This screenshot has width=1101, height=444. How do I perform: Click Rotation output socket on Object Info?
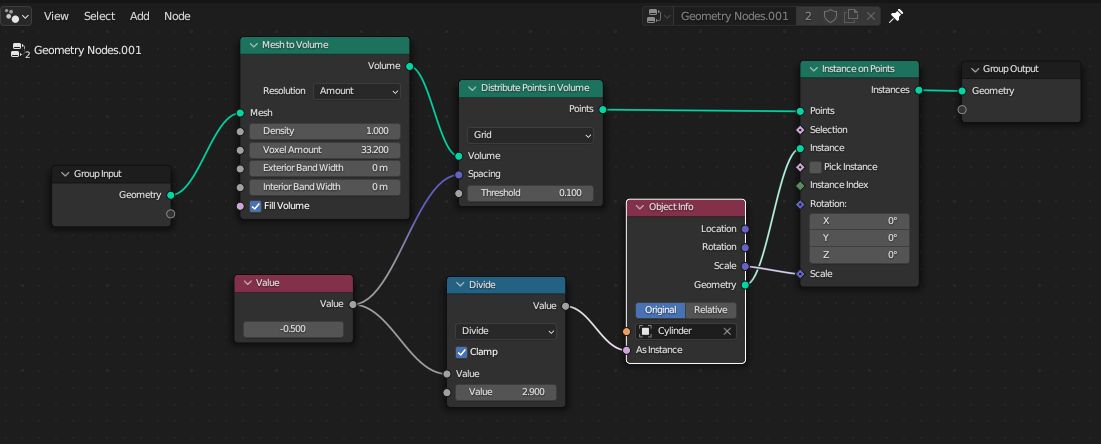pyautogui.click(x=745, y=247)
